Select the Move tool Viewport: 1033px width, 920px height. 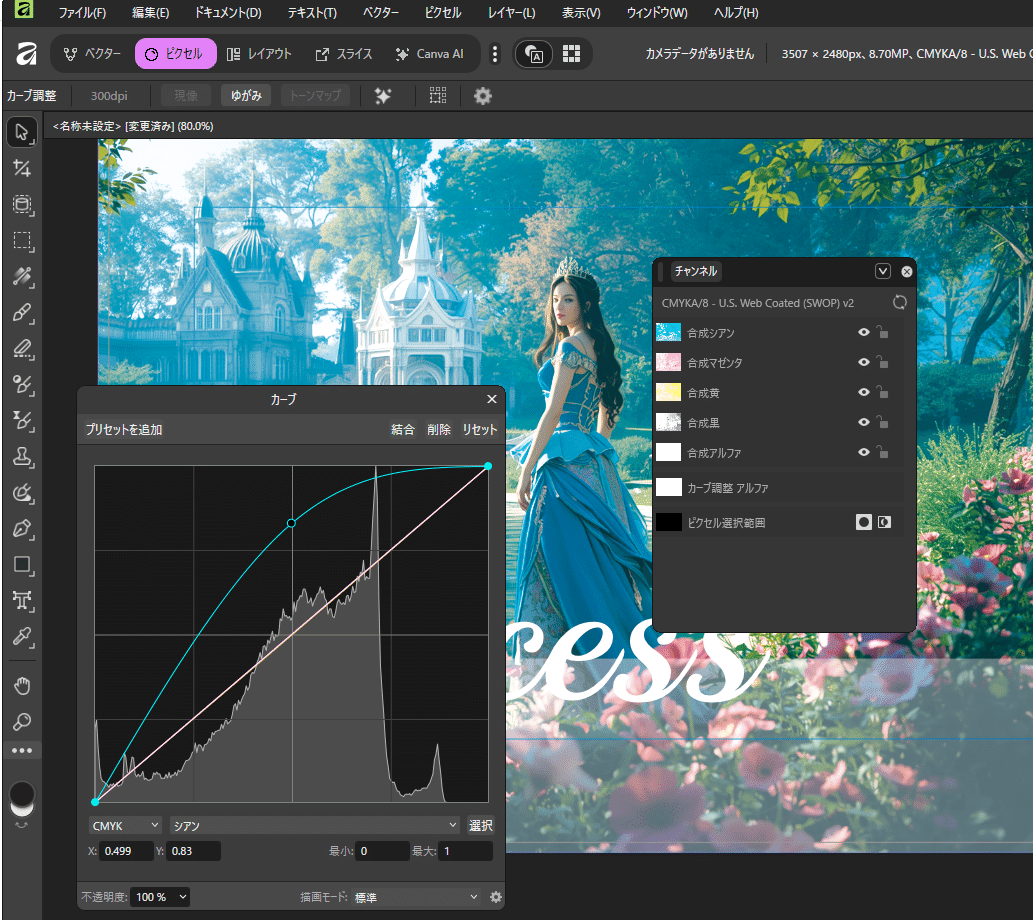tap(22, 132)
